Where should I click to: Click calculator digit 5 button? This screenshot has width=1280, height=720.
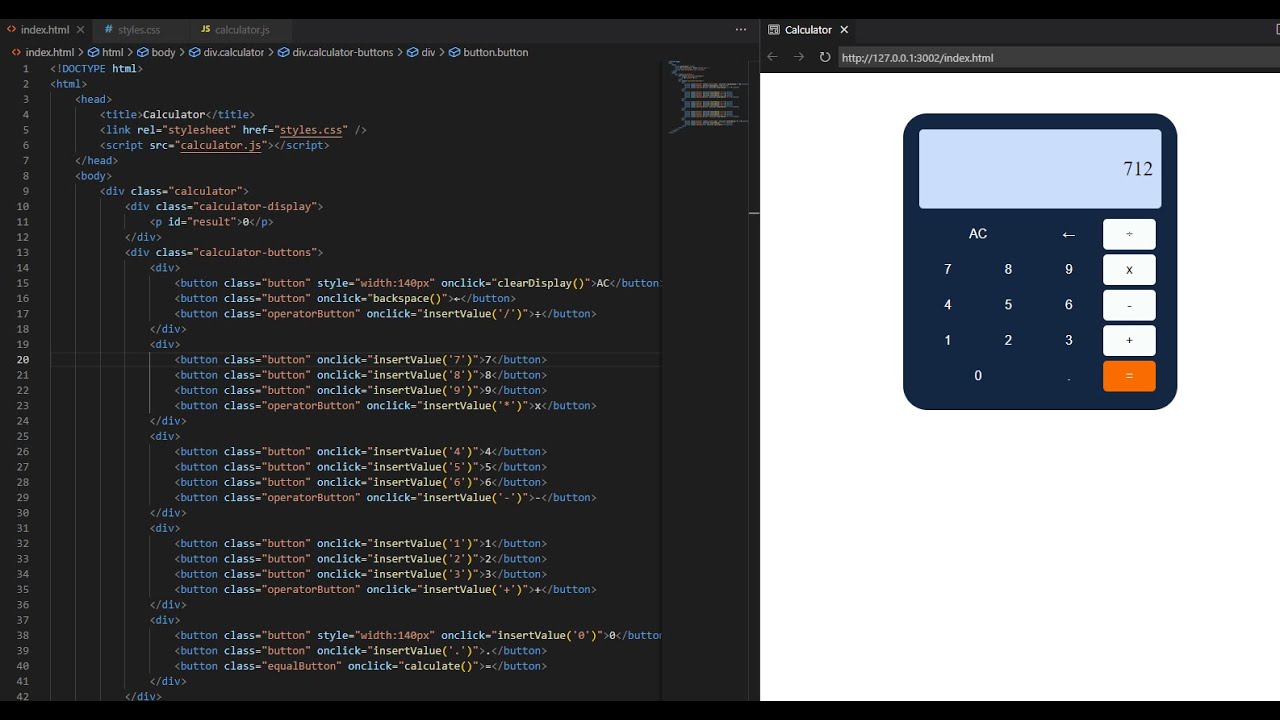1008,305
